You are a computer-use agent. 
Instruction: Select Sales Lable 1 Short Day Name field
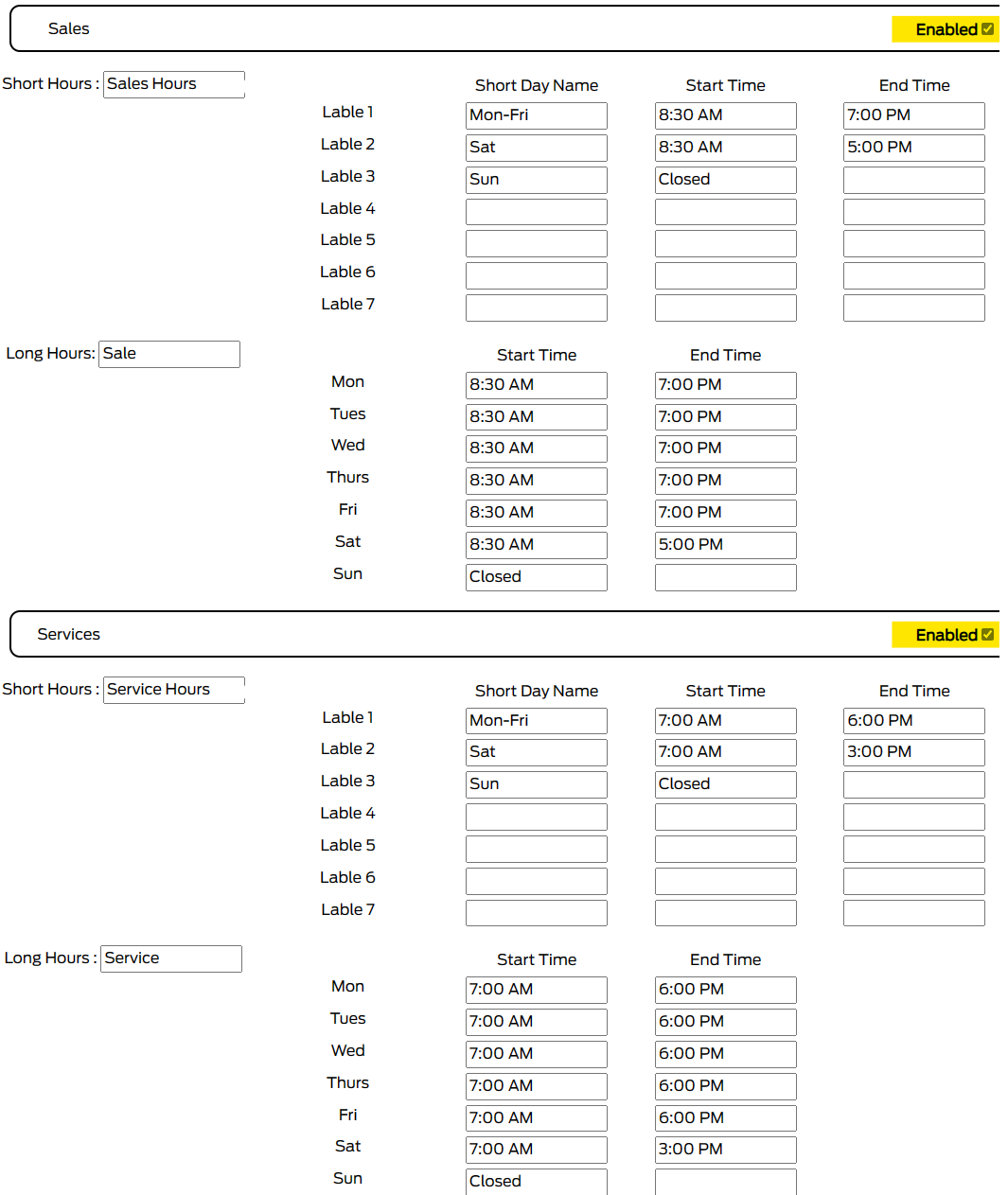[537, 115]
